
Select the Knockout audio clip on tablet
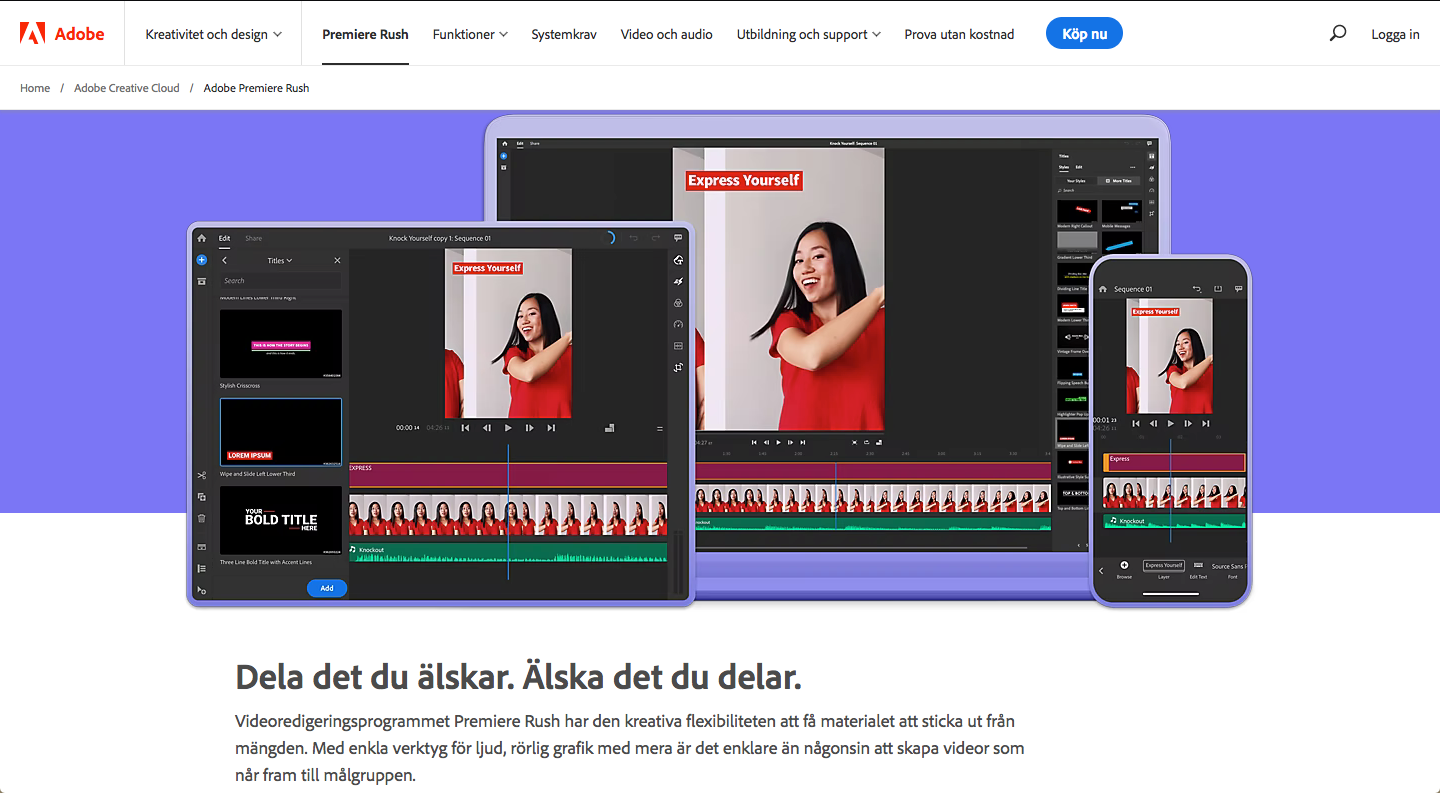click(x=508, y=552)
